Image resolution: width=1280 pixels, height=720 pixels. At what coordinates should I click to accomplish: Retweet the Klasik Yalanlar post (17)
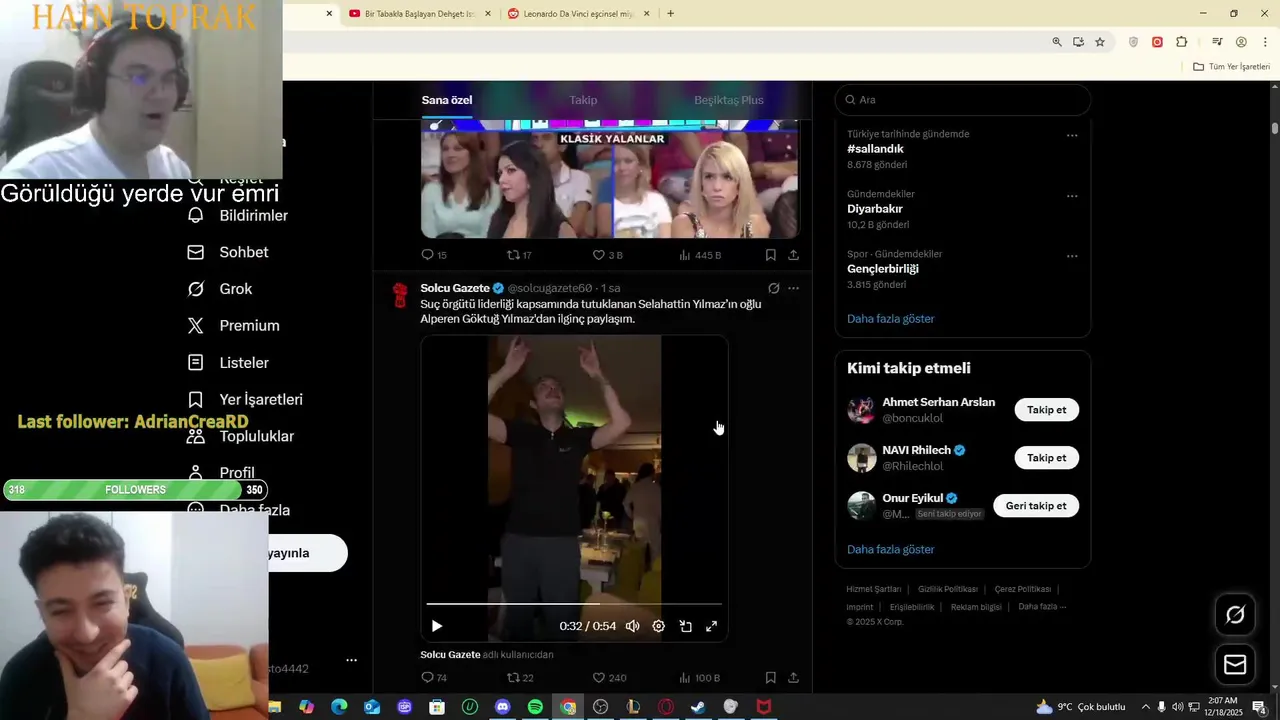click(x=519, y=255)
